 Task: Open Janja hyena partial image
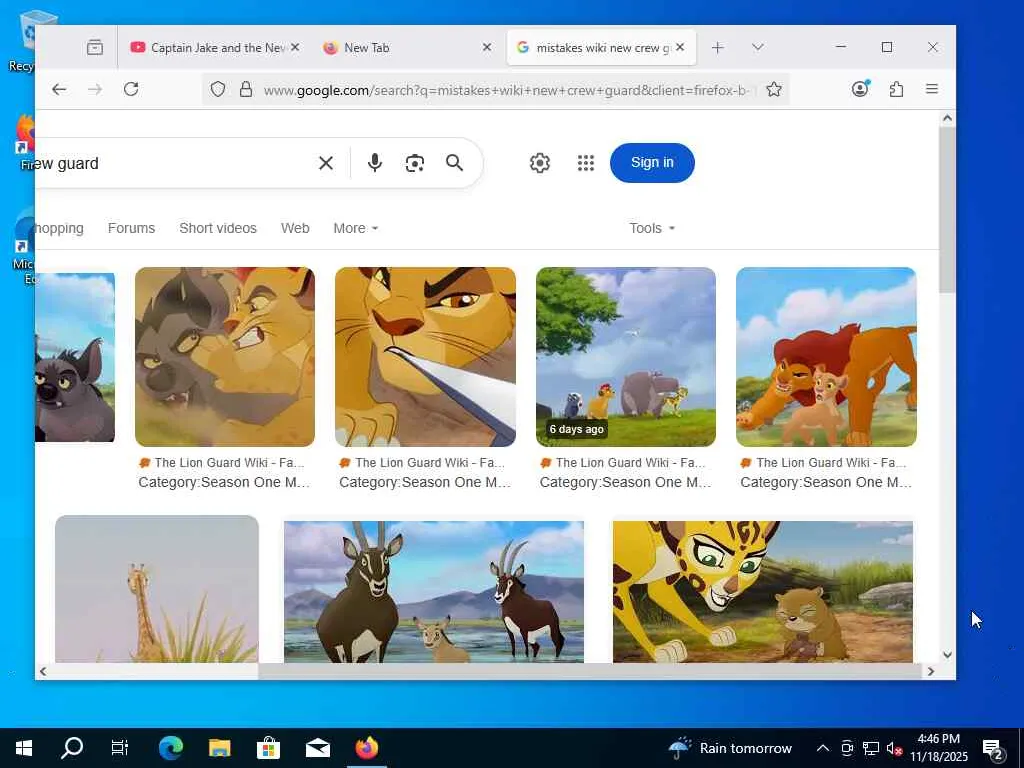coord(75,357)
